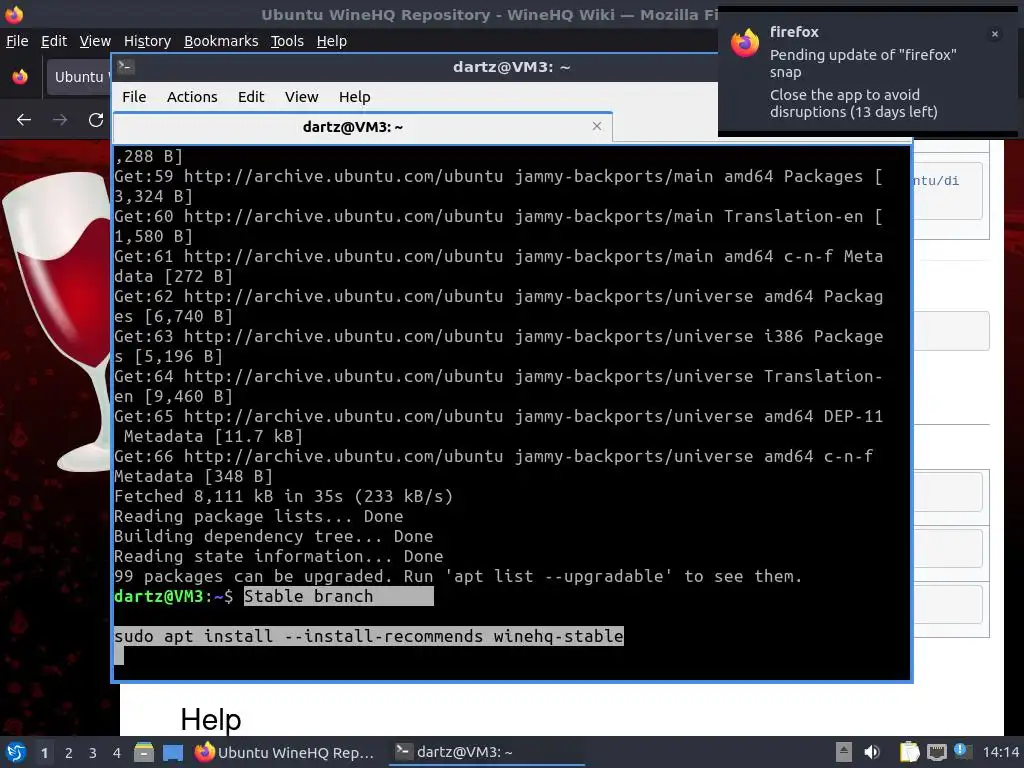This screenshot has height=768, width=1024.
Task: Open the volume speaker tray icon
Action: [x=872, y=752]
